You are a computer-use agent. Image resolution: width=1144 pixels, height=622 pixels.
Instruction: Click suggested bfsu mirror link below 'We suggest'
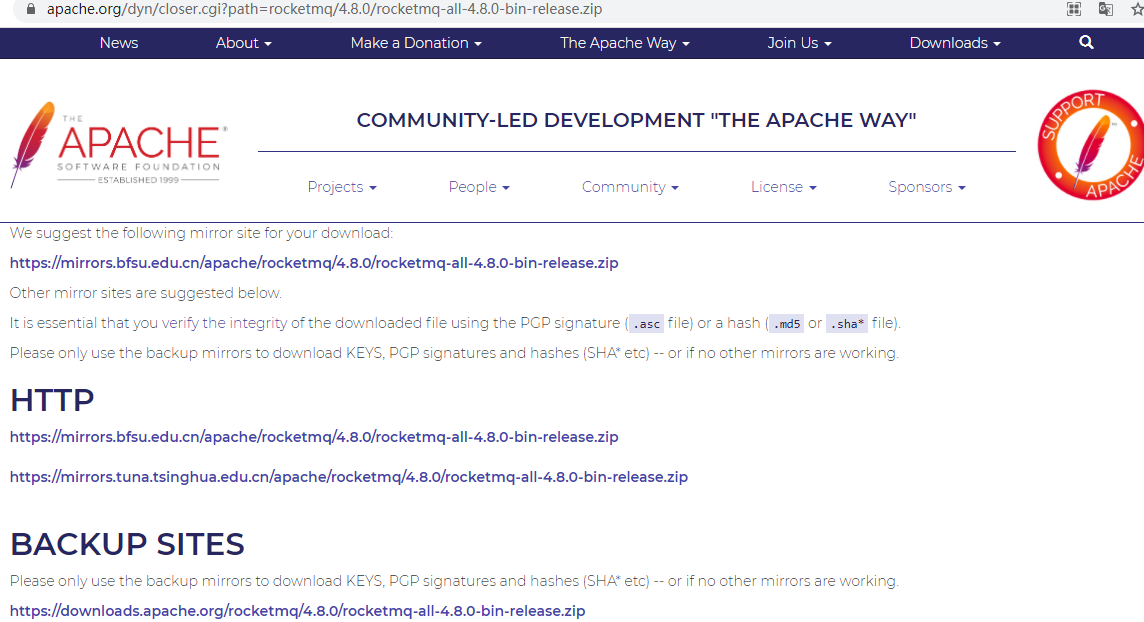[x=314, y=263]
